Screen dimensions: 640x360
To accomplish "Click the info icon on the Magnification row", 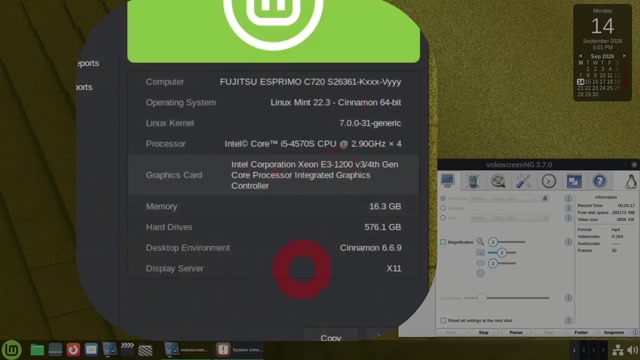I will pos(568,242).
